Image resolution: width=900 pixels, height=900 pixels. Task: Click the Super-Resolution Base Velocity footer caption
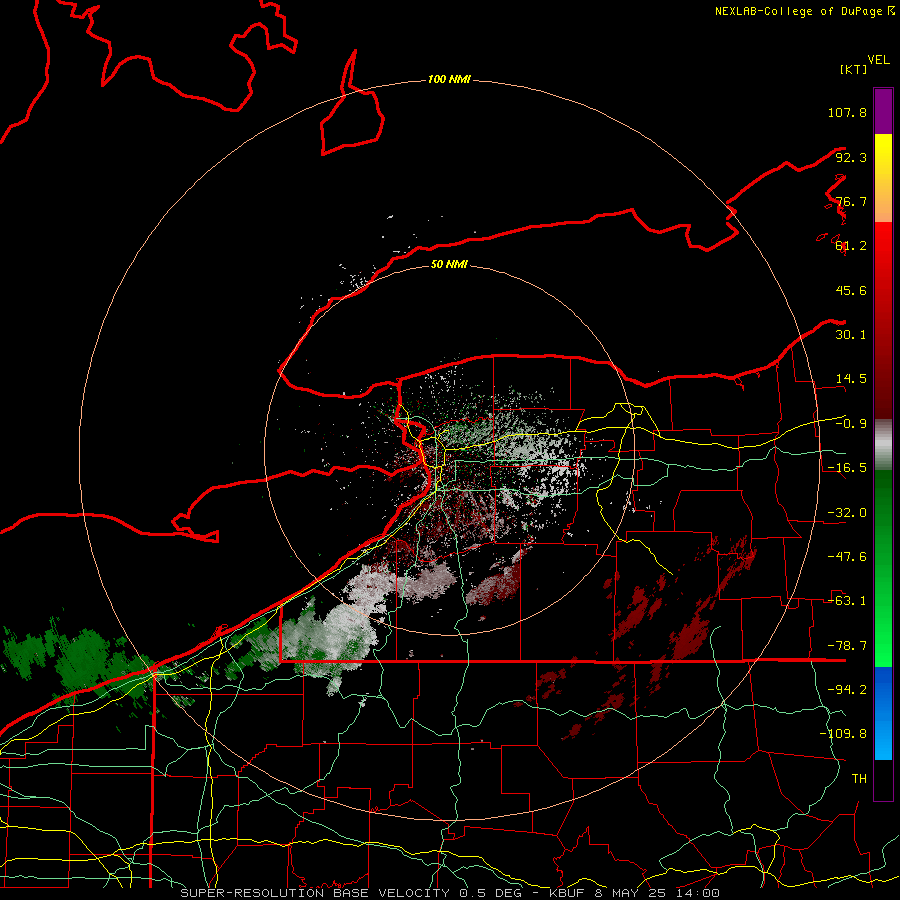449,893
